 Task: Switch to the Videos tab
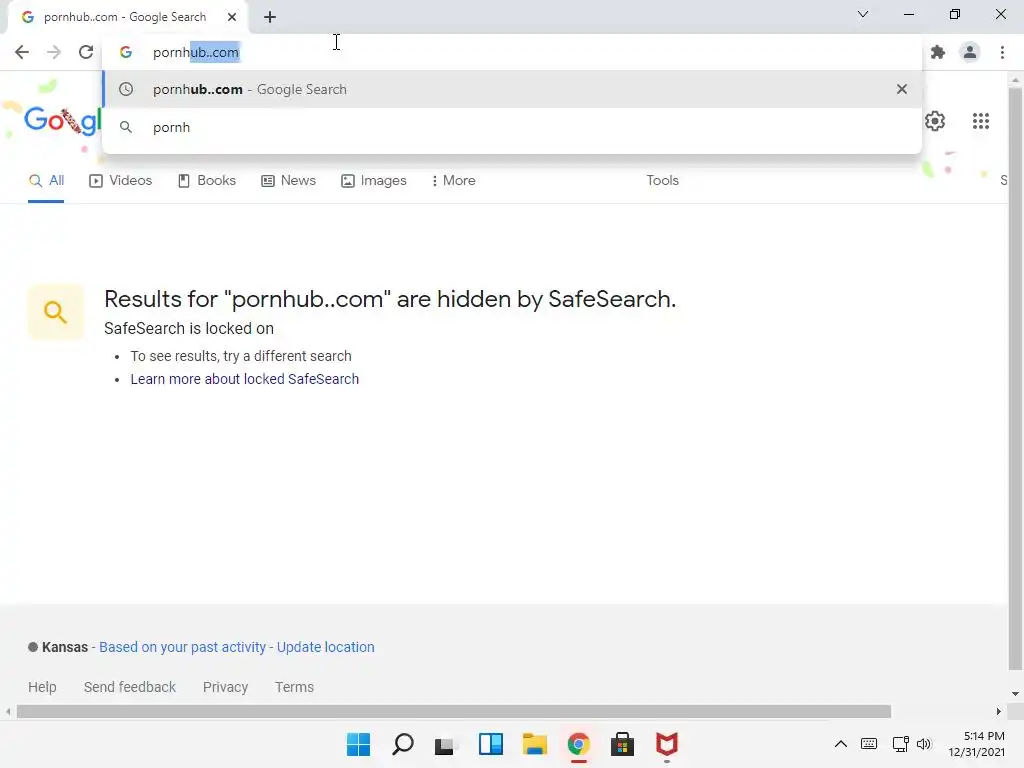pos(121,181)
